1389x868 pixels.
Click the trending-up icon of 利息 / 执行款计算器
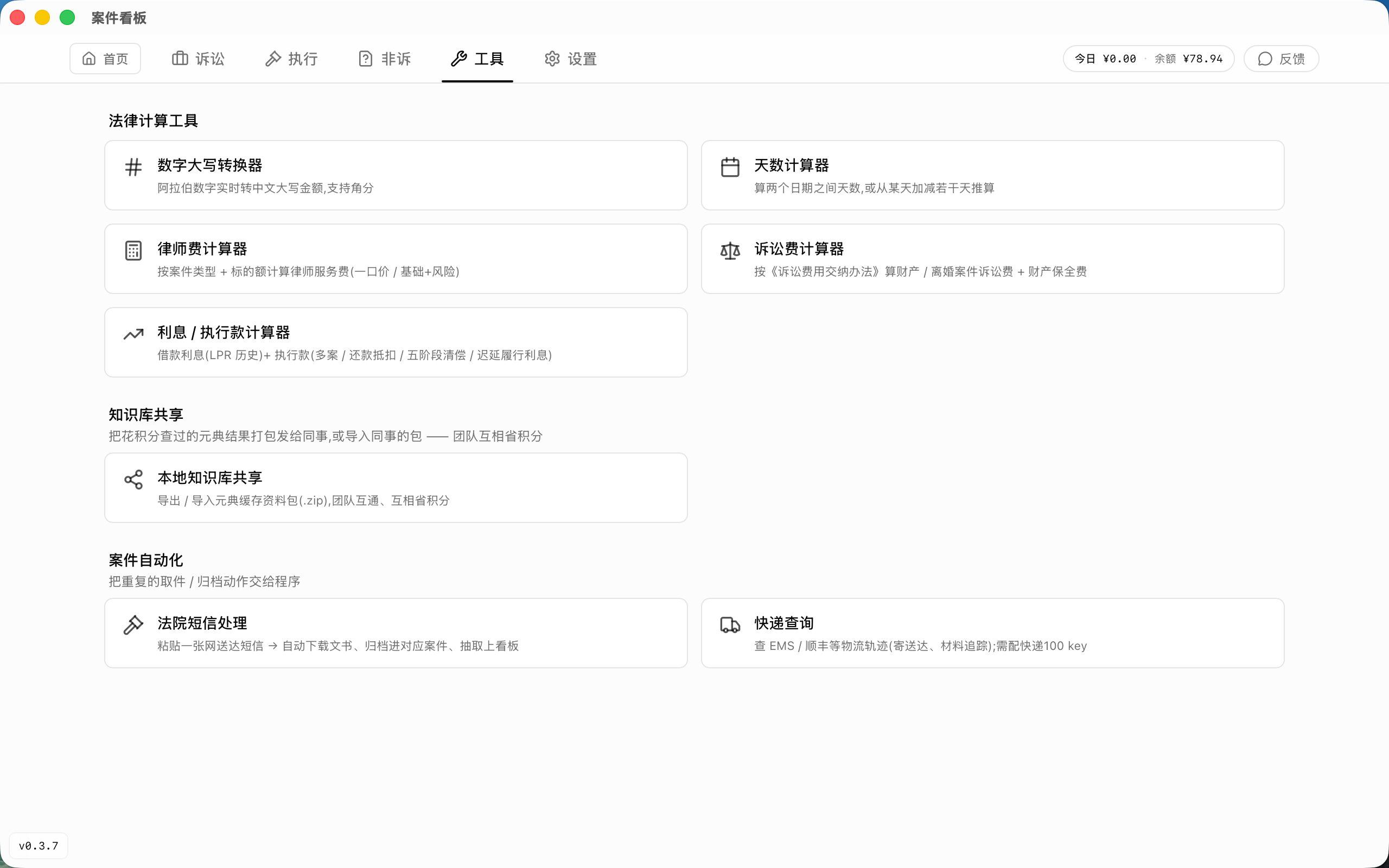[x=133, y=334]
